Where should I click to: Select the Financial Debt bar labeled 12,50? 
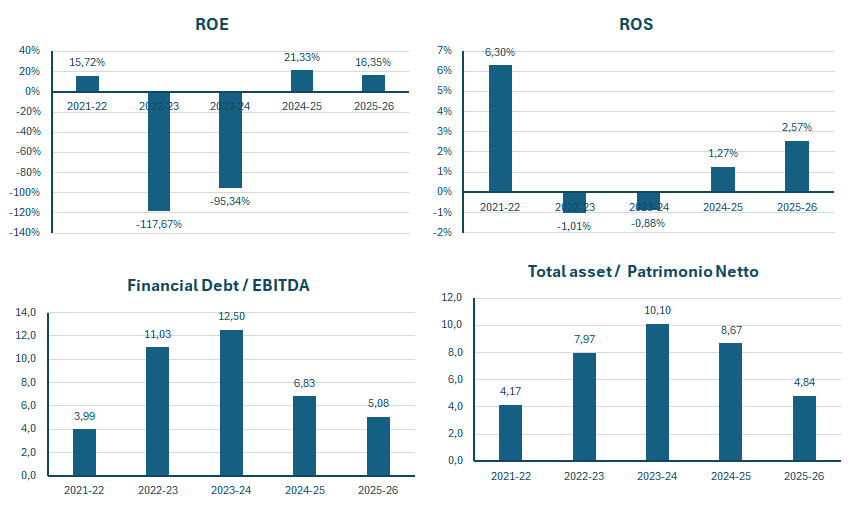coord(231,403)
